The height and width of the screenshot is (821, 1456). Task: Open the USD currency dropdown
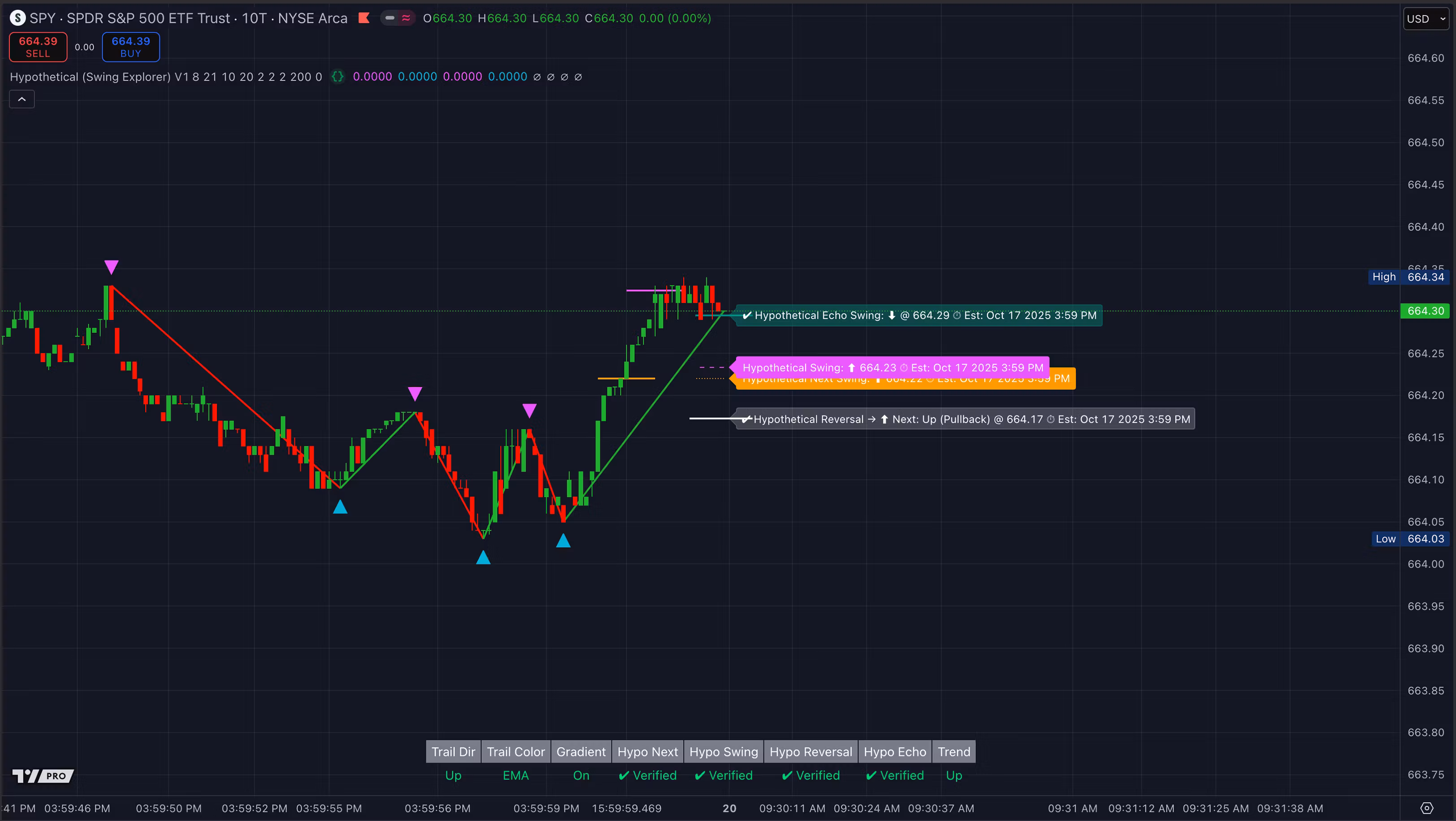coord(1424,18)
